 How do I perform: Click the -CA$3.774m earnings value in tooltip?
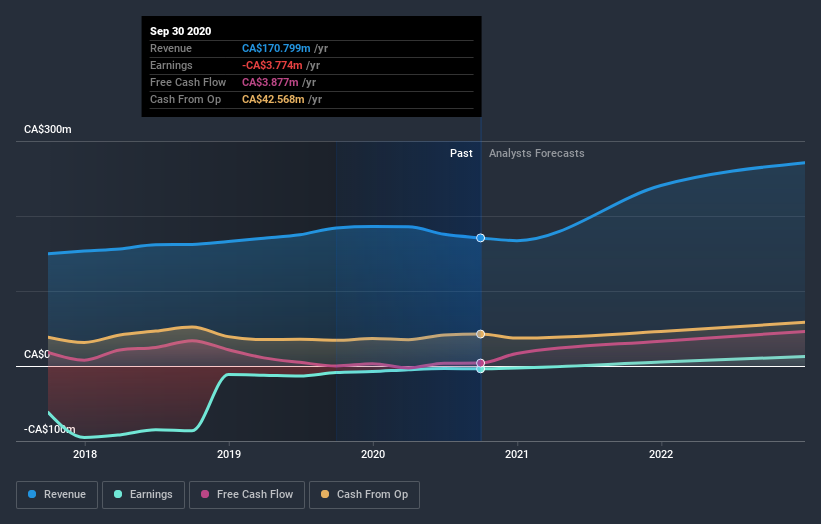272,65
